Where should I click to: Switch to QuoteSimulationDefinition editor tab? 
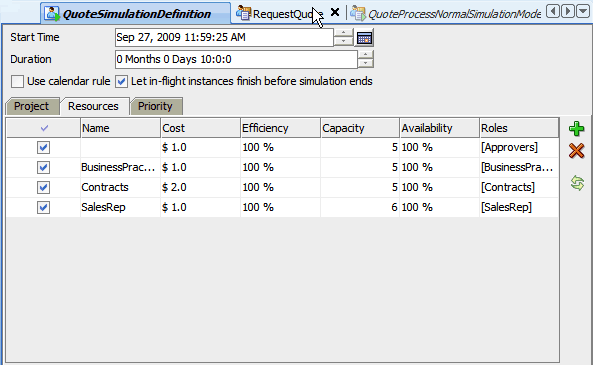coord(135,14)
